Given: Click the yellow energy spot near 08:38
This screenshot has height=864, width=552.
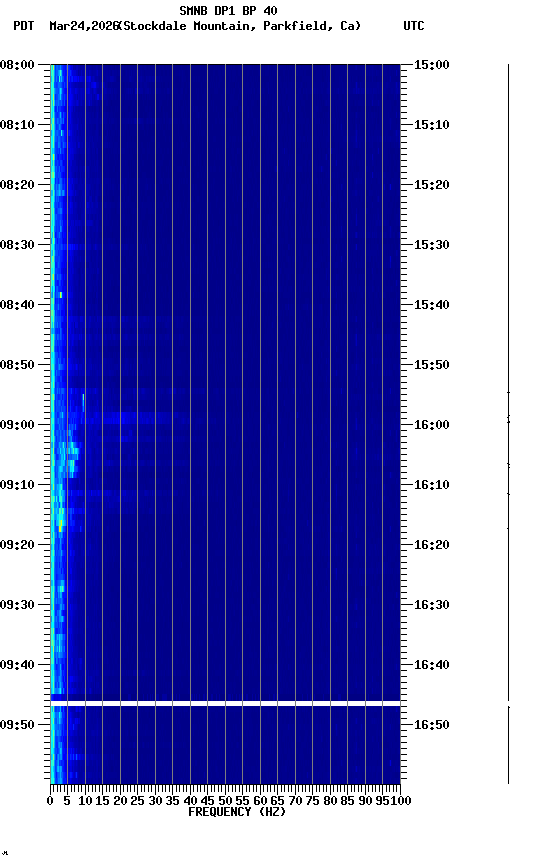Looking at the screenshot, I should 61,295.
